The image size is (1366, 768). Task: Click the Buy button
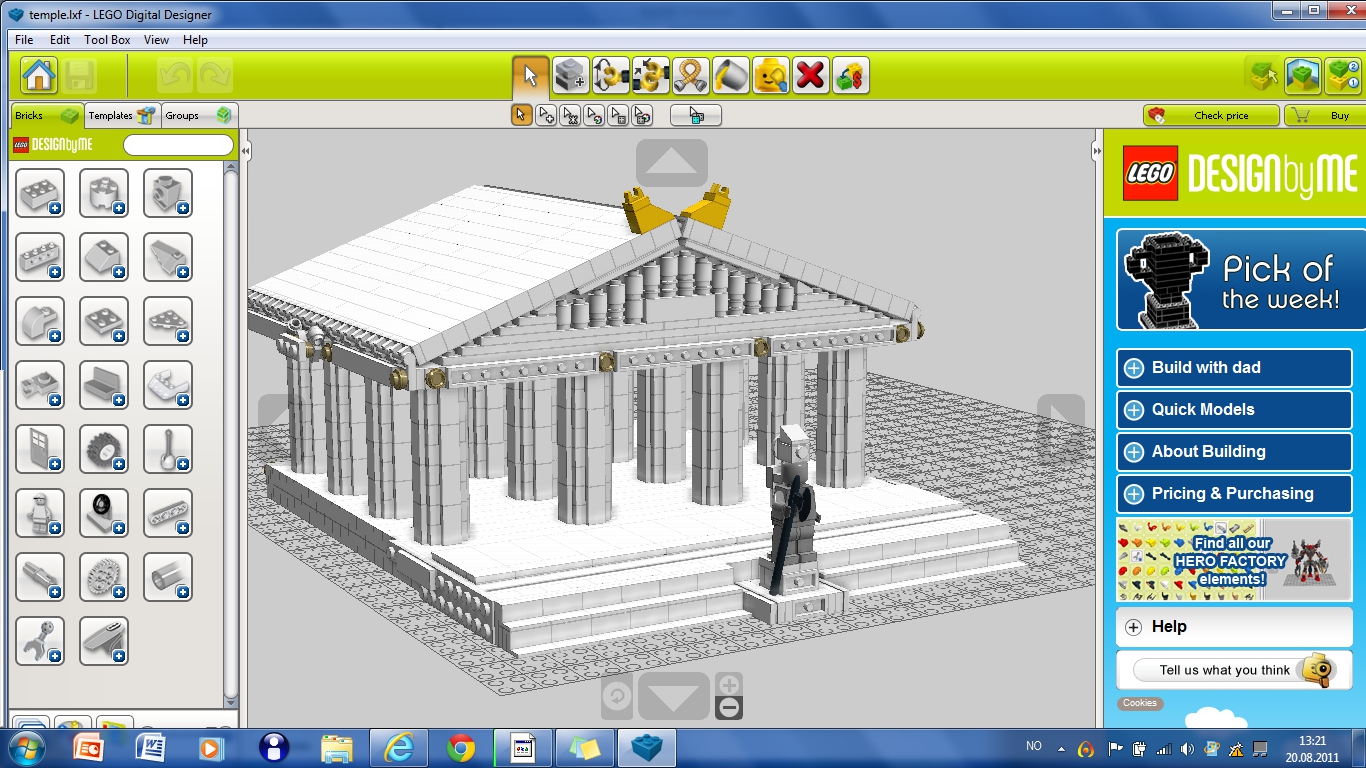(x=1324, y=115)
